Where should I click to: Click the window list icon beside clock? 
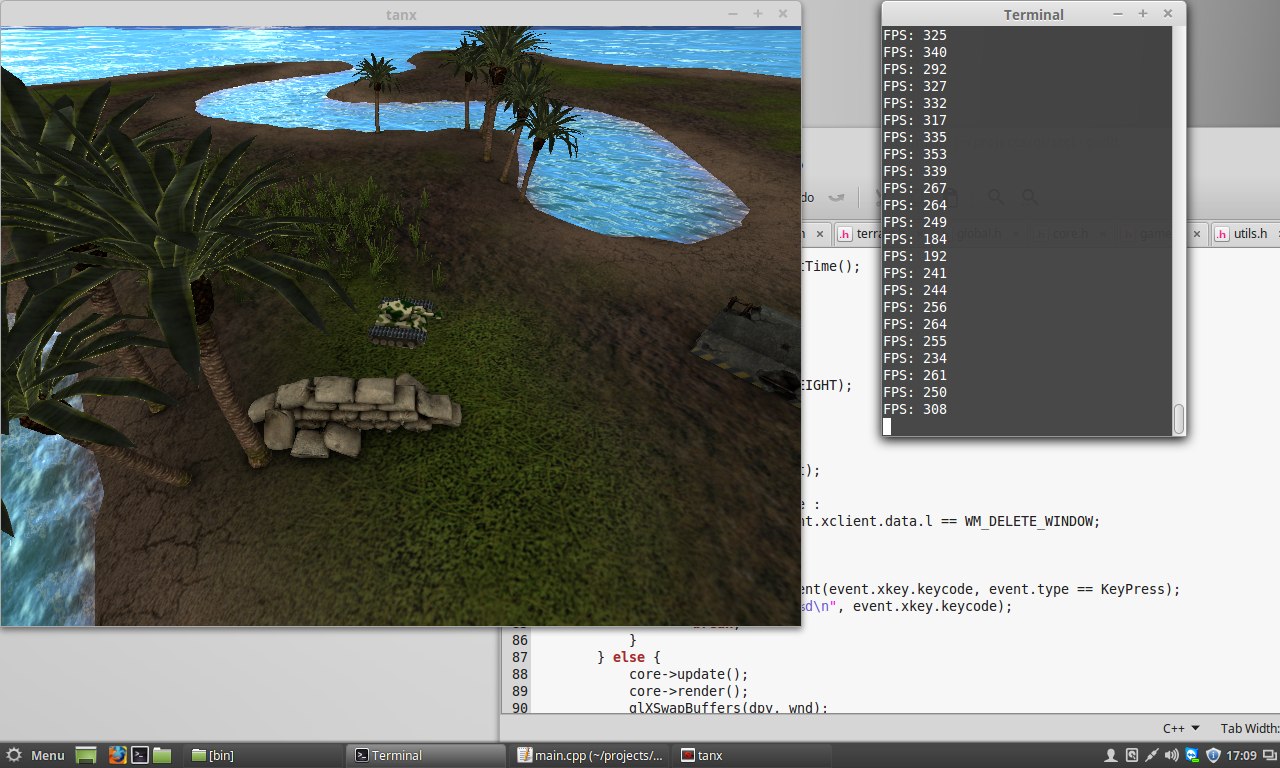1268,755
